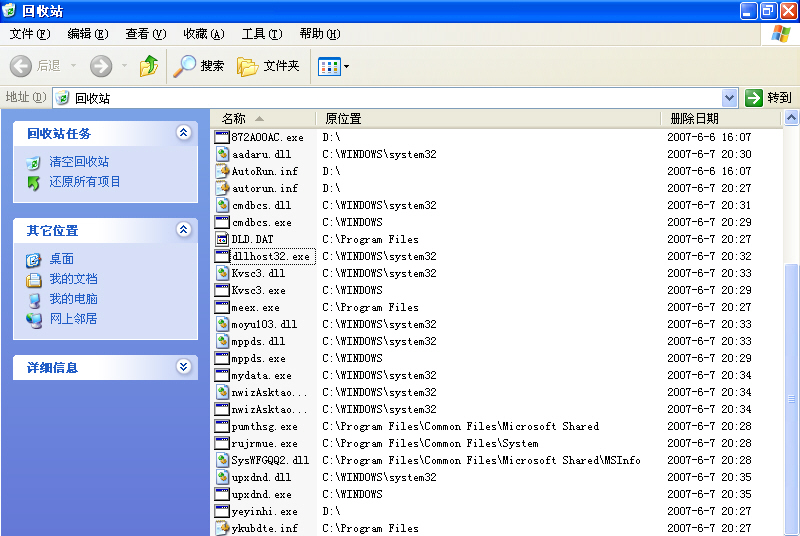The height and width of the screenshot is (536, 800).
Task: Open the Tools (工具) menu
Action: pyautogui.click(x=261, y=34)
